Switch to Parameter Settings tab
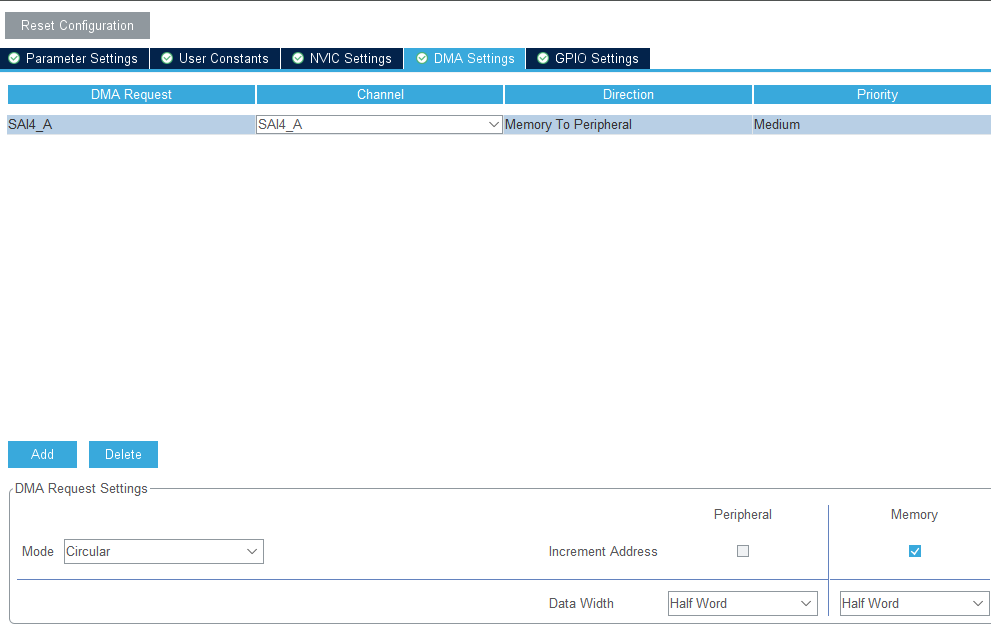This screenshot has width=991, height=625. click(75, 58)
